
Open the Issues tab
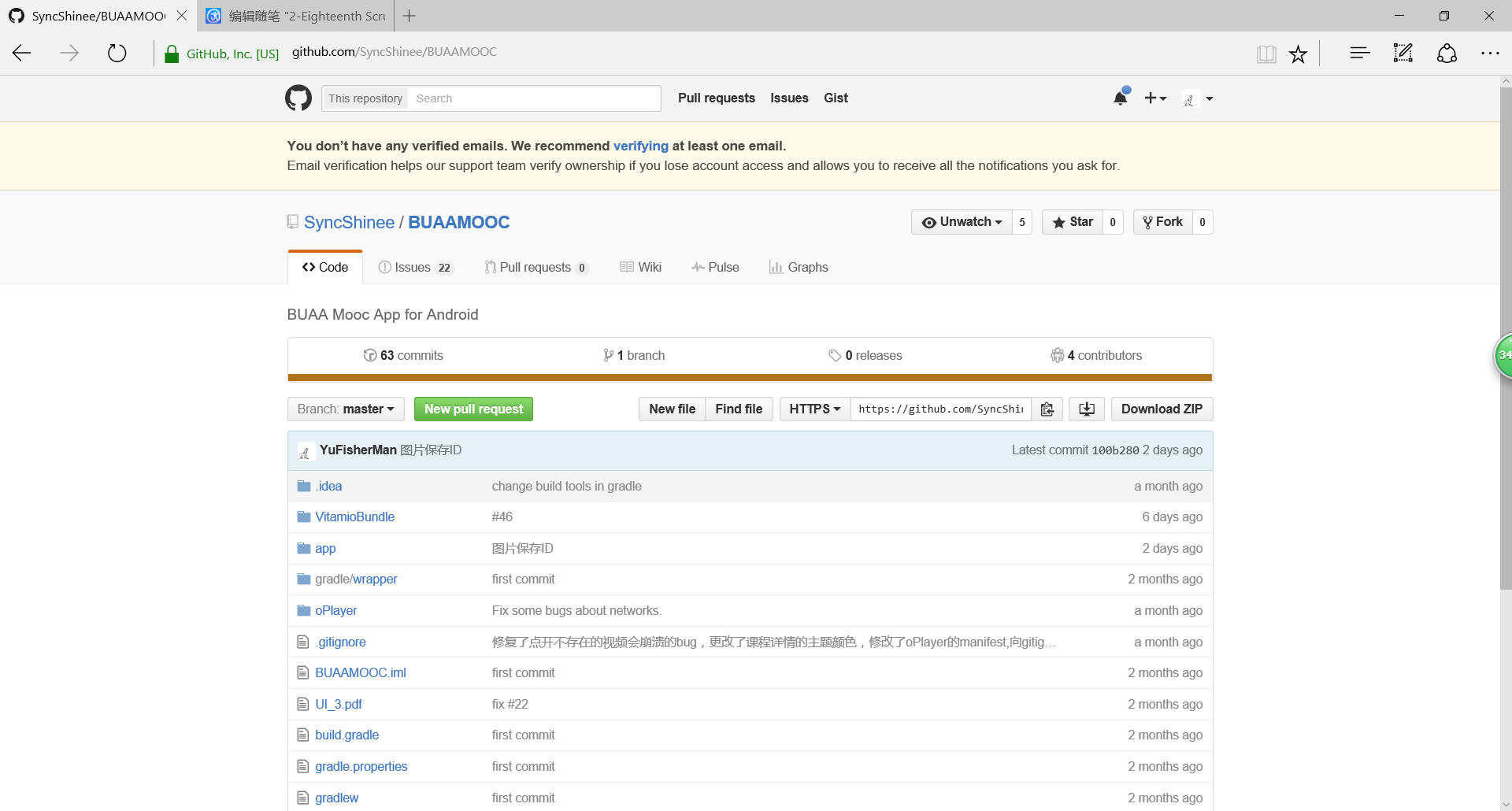tap(416, 268)
